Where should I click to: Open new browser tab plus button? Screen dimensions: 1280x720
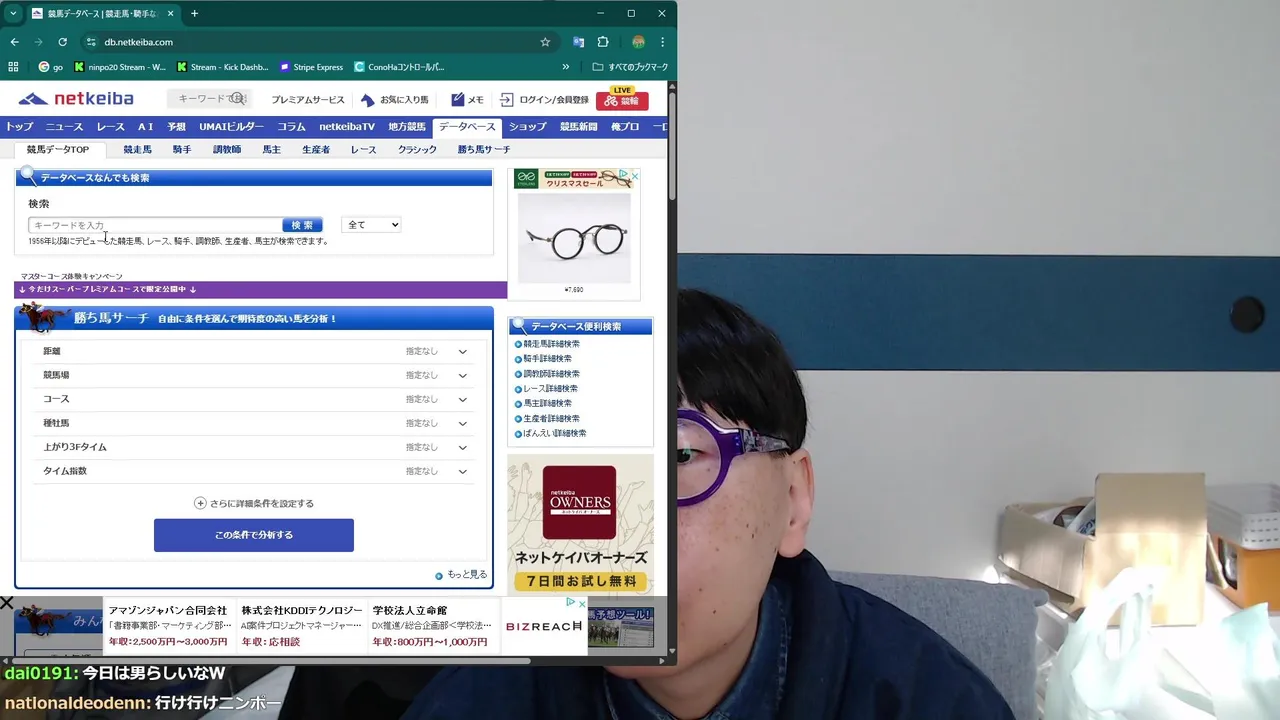pos(194,14)
